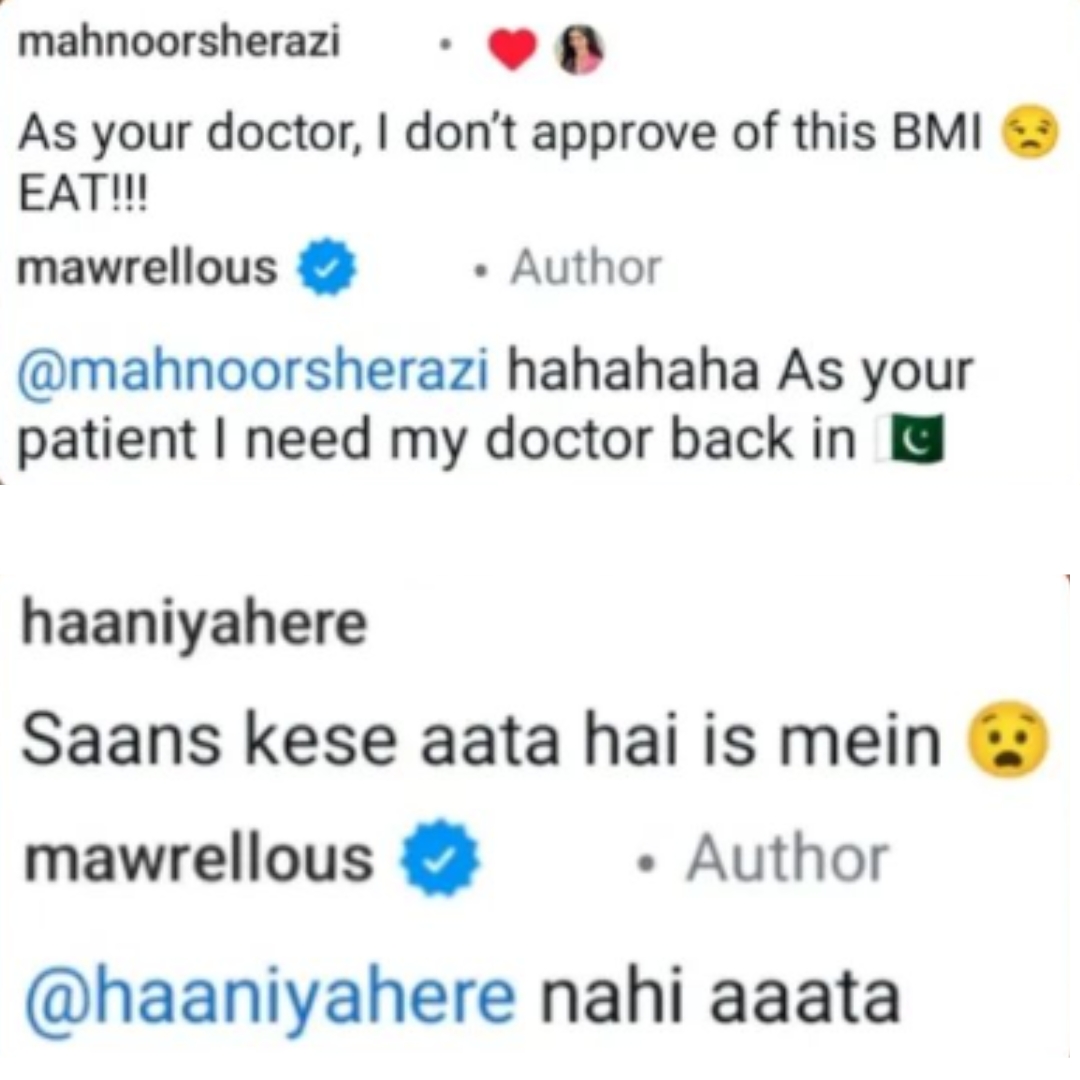This screenshot has width=1080, height=1080.
Task: Follow the @mahnoorsherazi mention link
Action: click(x=253, y=373)
